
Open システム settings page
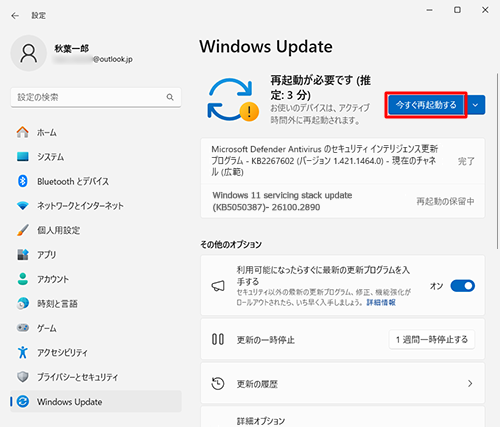point(96,157)
